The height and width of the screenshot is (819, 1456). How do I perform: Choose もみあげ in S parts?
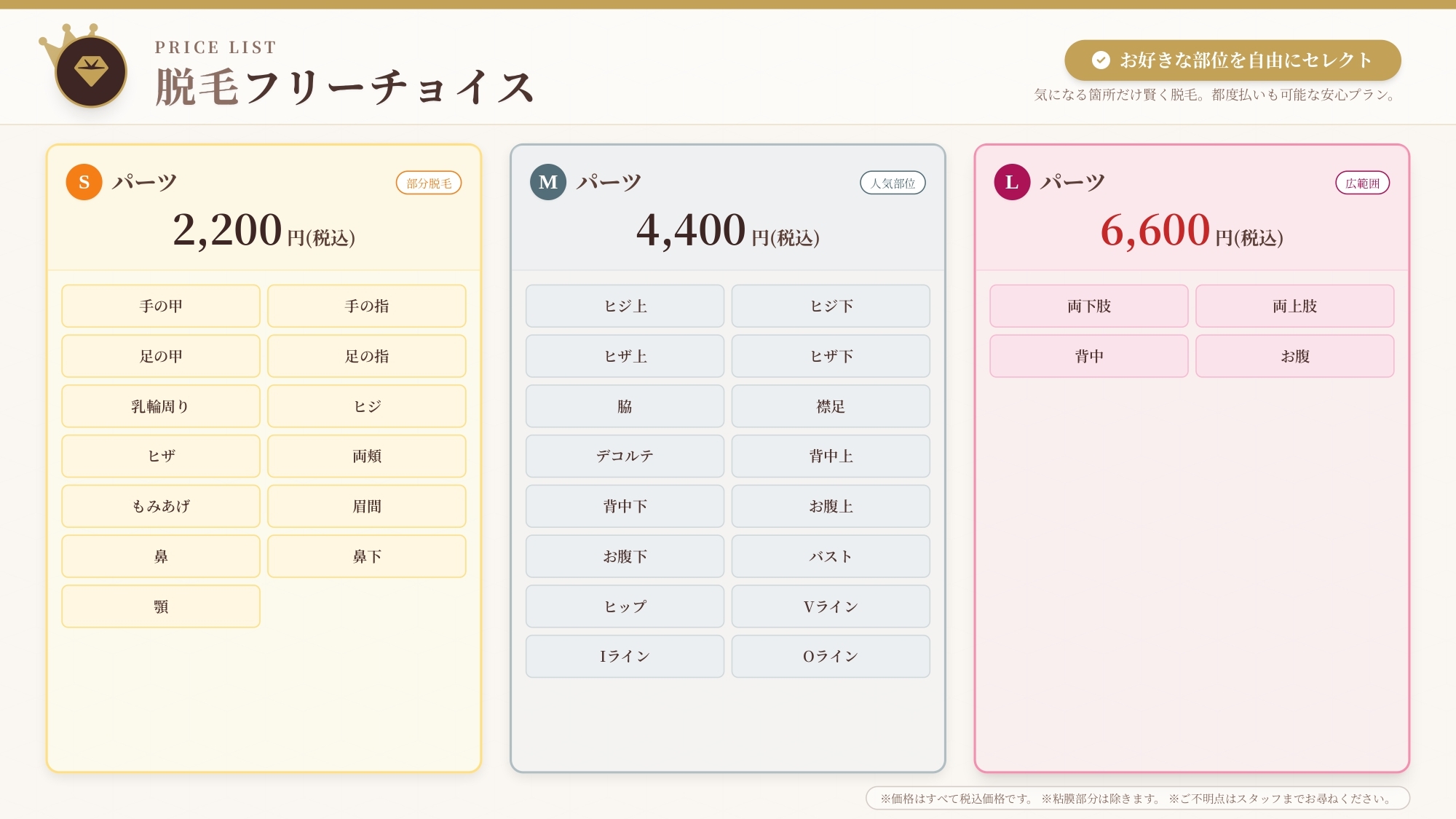[161, 507]
